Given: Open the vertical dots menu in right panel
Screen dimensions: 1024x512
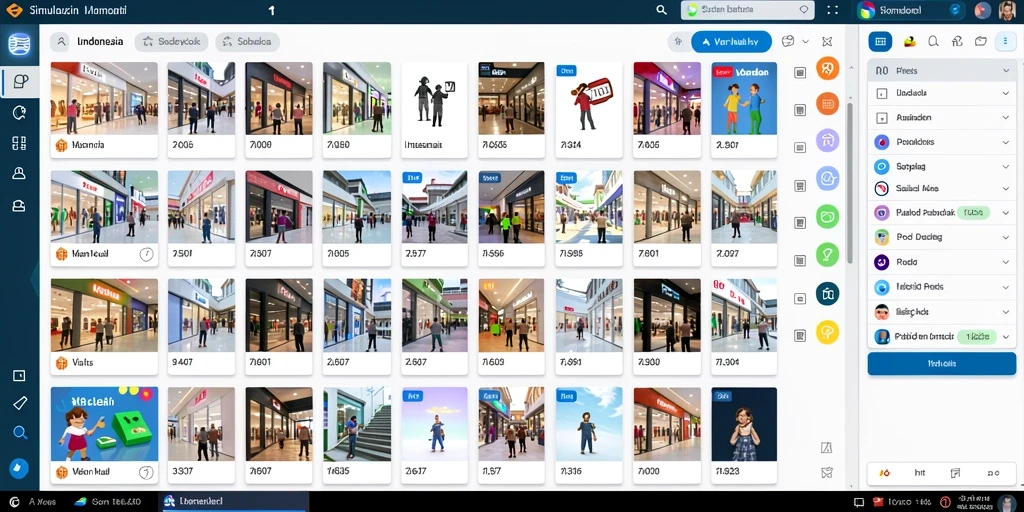Looking at the screenshot, I should (x=1004, y=42).
